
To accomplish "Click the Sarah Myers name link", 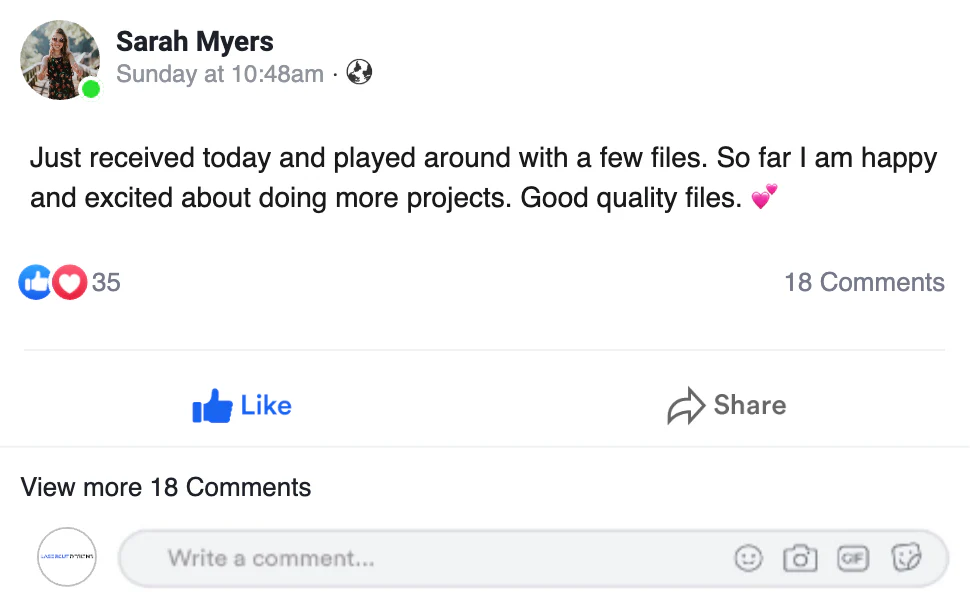I will [194, 42].
